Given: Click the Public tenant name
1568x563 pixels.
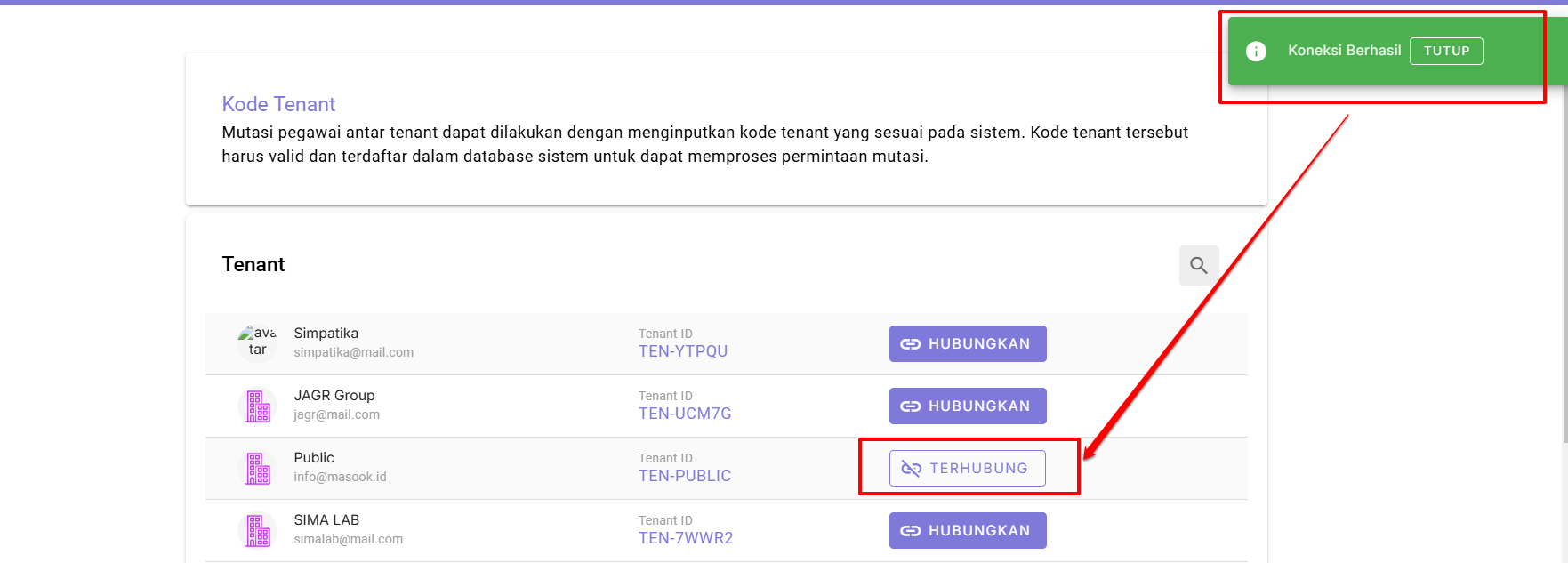Looking at the screenshot, I should coord(314,457).
